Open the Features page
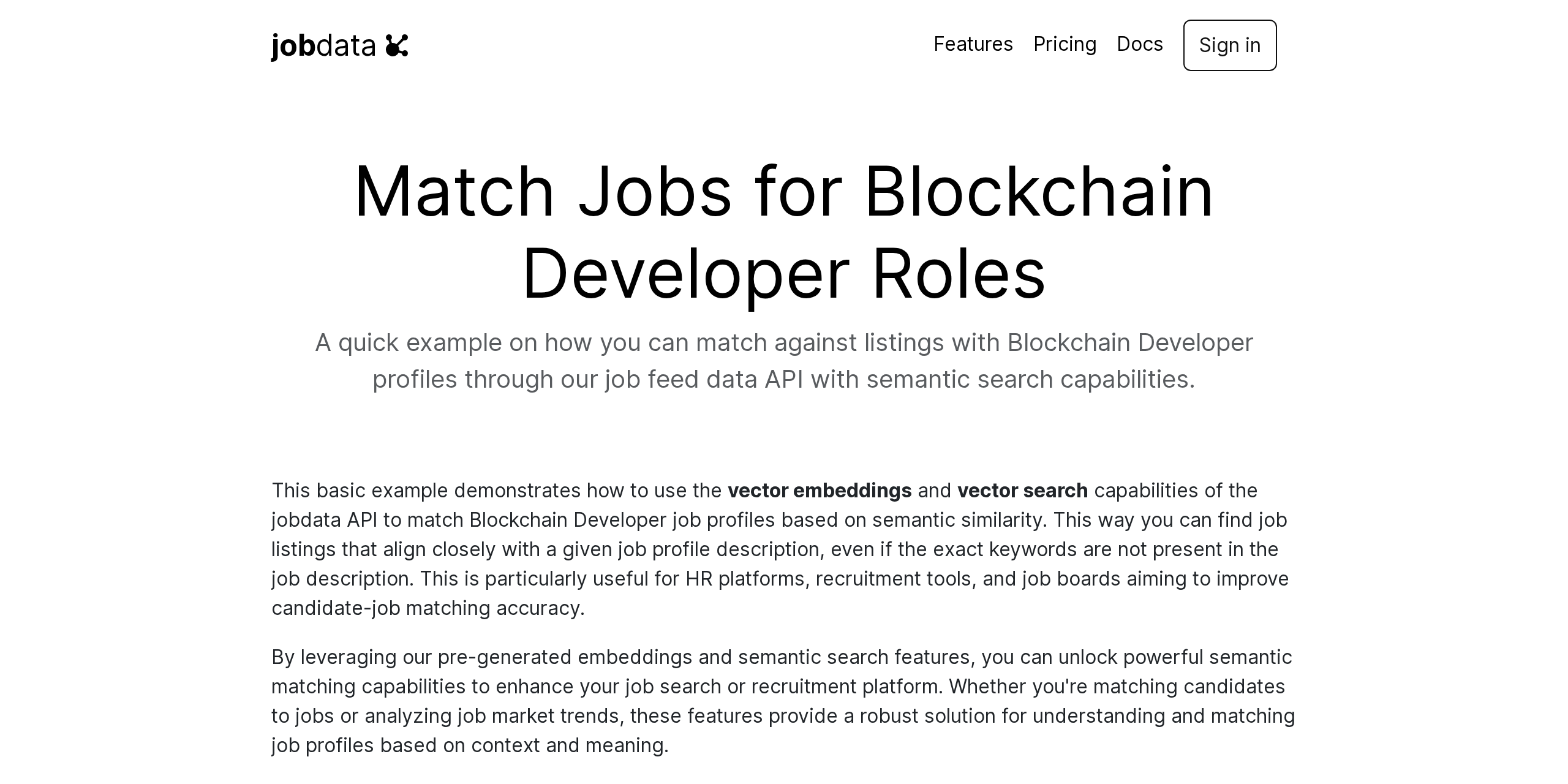This screenshot has width=1568, height=784. tap(973, 44)
